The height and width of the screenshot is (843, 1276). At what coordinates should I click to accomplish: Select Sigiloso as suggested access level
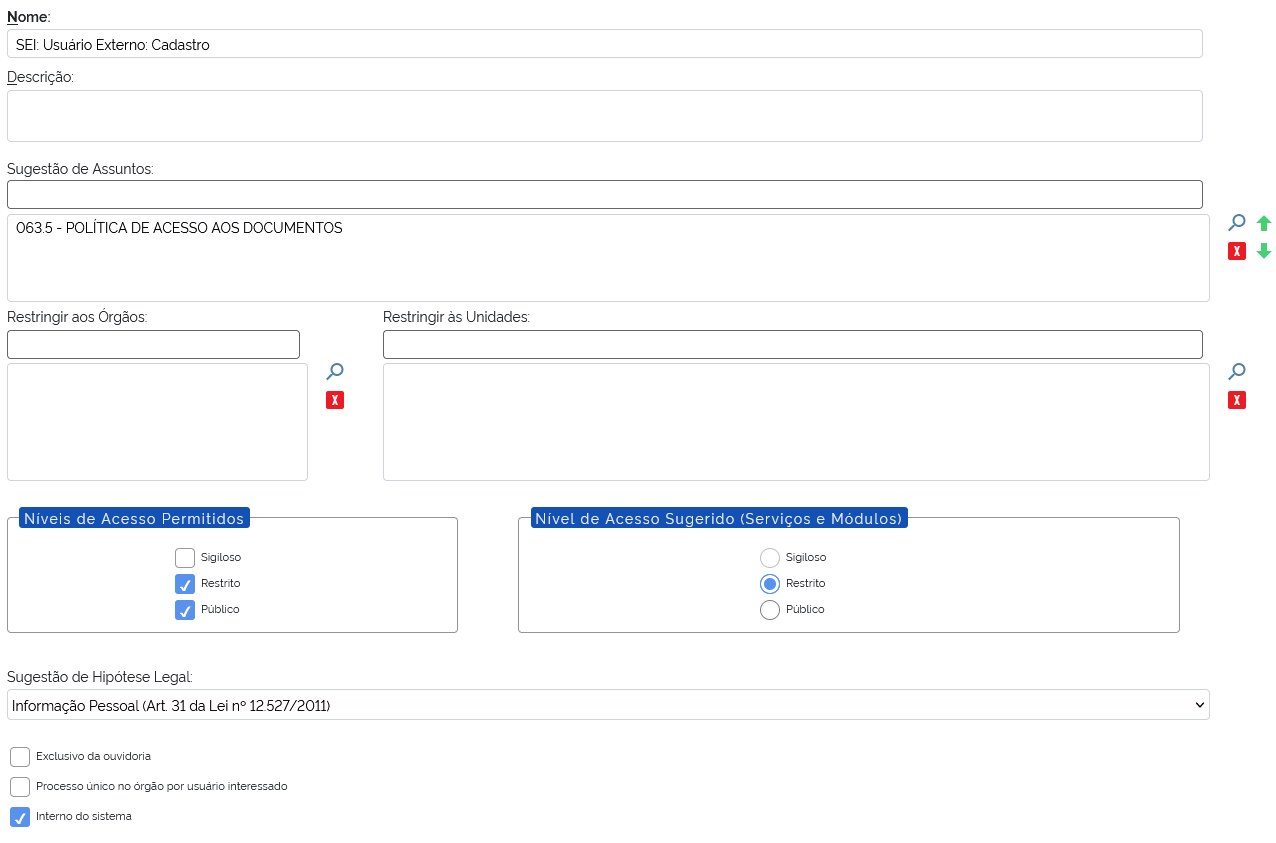[770, 557]
